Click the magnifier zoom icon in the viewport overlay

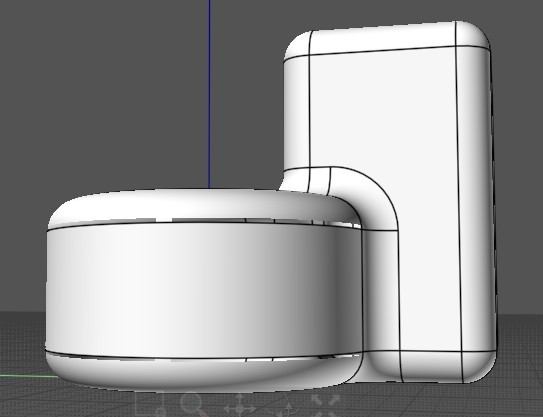pyautogui.click(x=193, y=404)
